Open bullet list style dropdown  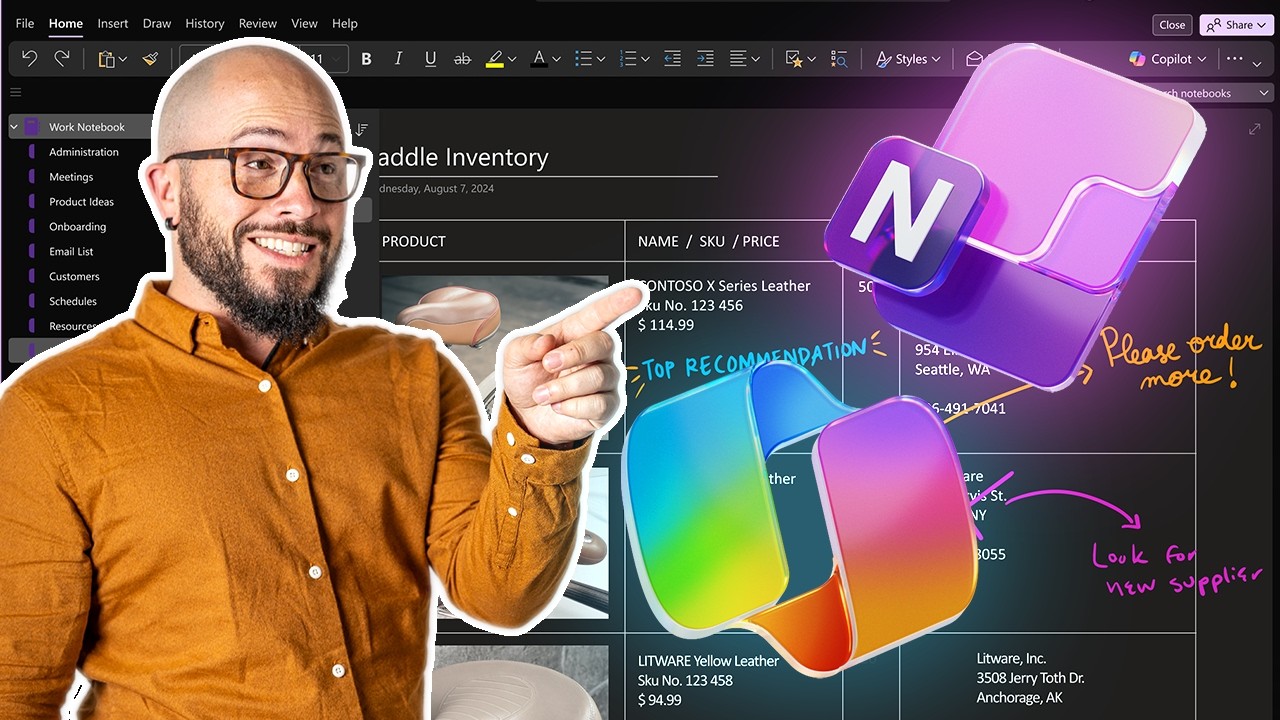point(601,60)
